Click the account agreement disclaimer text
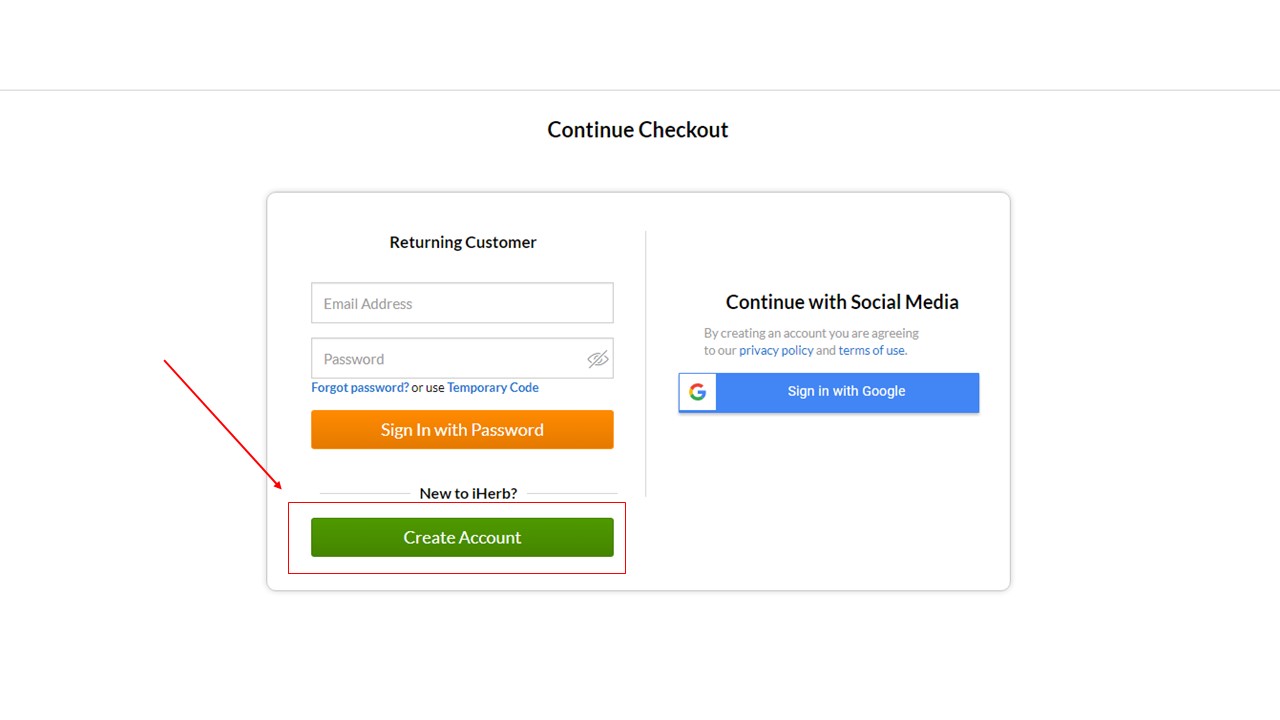The height and width of the screenshot is (720, 1280). [x=811, y=333]
